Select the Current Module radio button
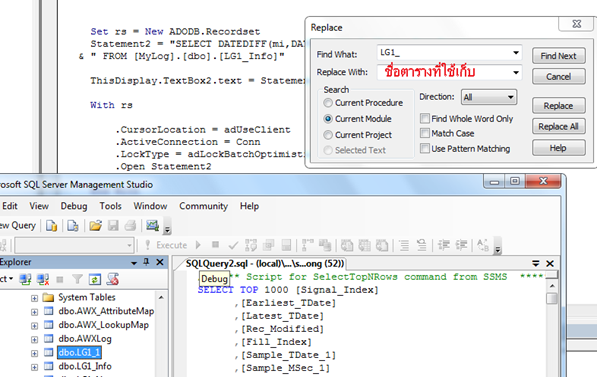The image size is (597, 377). pyautogui.click(x=328, y=119)
